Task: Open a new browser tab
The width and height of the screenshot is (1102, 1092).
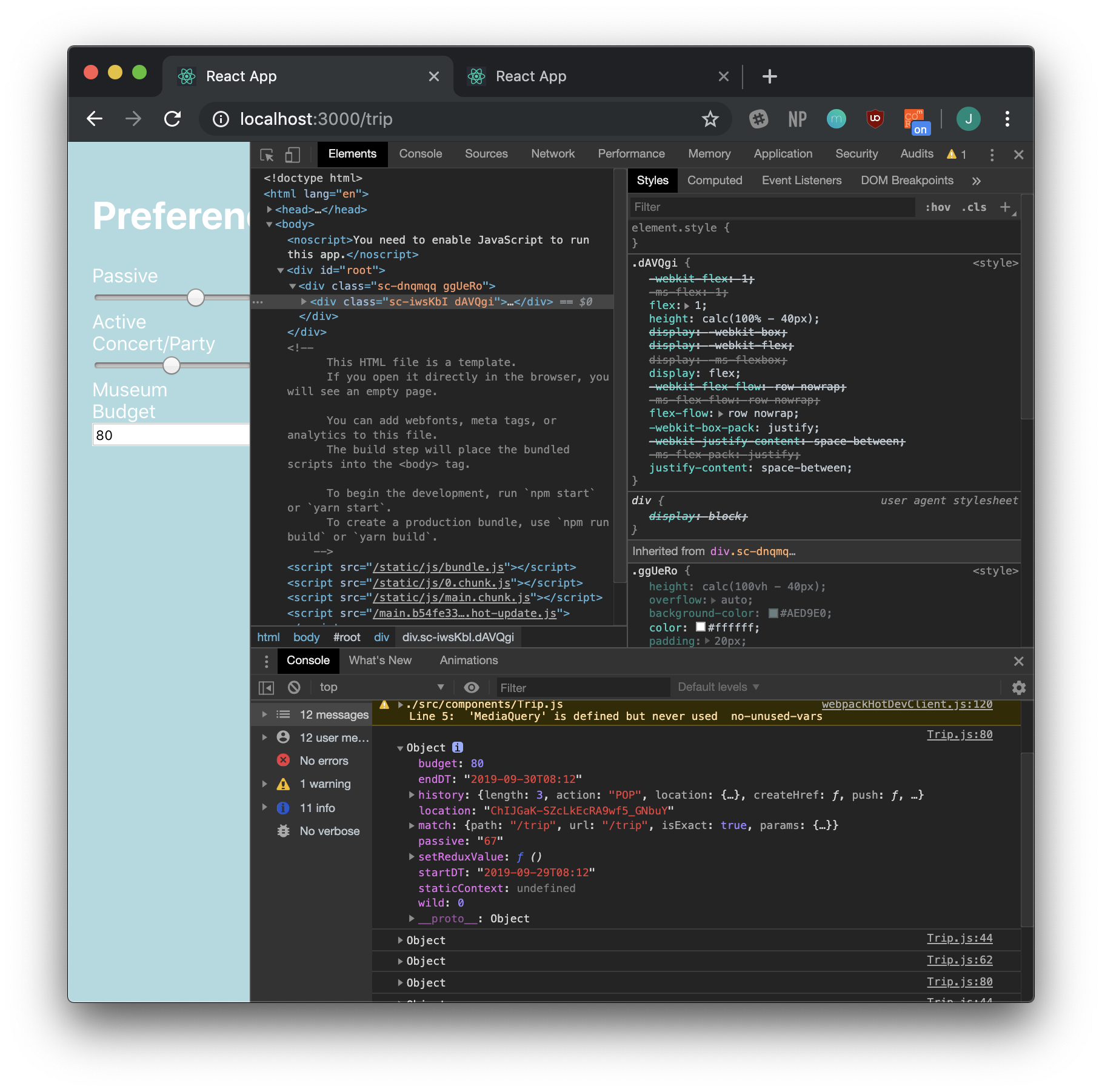Action: [769, 76]
